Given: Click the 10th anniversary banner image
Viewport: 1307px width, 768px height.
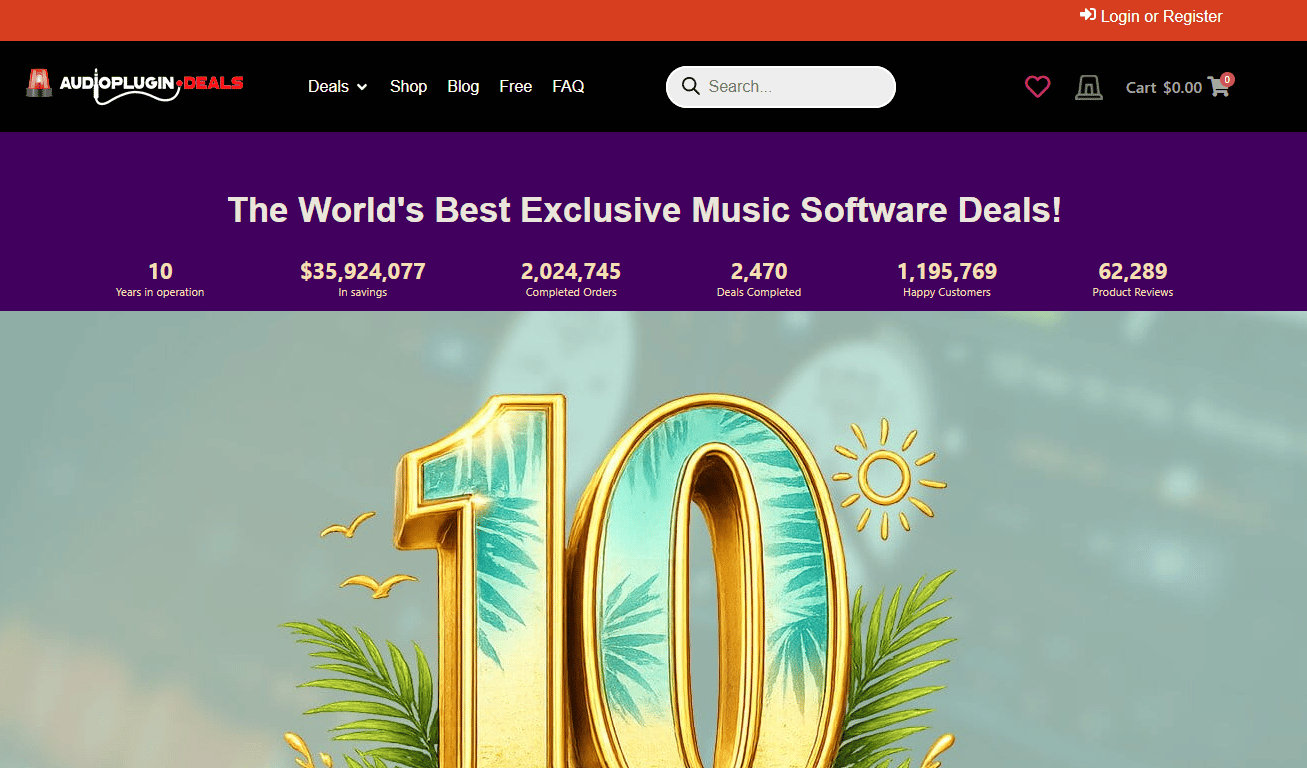Looking at the screenshot, I should [x=653, y=540].
